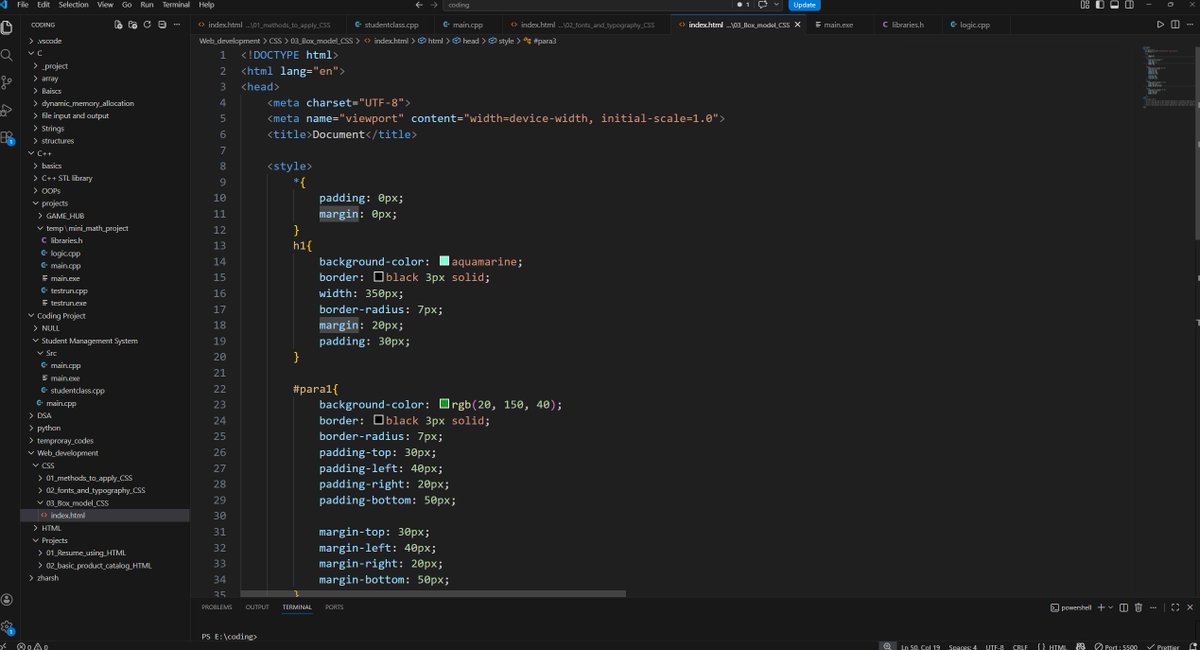The width and height of the screenshot is (1200, 650).
Task: Switch to the PROBLEMS panel tab
Action: [x=216, y=607]
